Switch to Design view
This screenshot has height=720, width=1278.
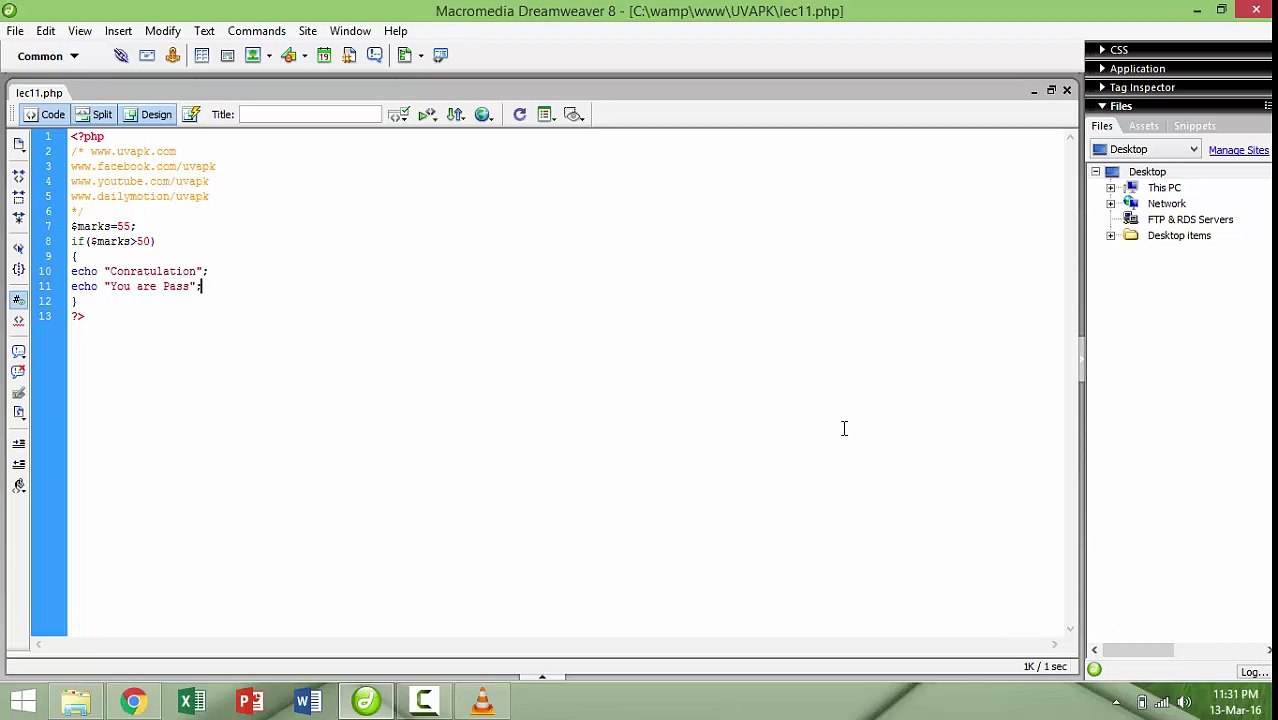pyautogui.click(x=148, y=114)
